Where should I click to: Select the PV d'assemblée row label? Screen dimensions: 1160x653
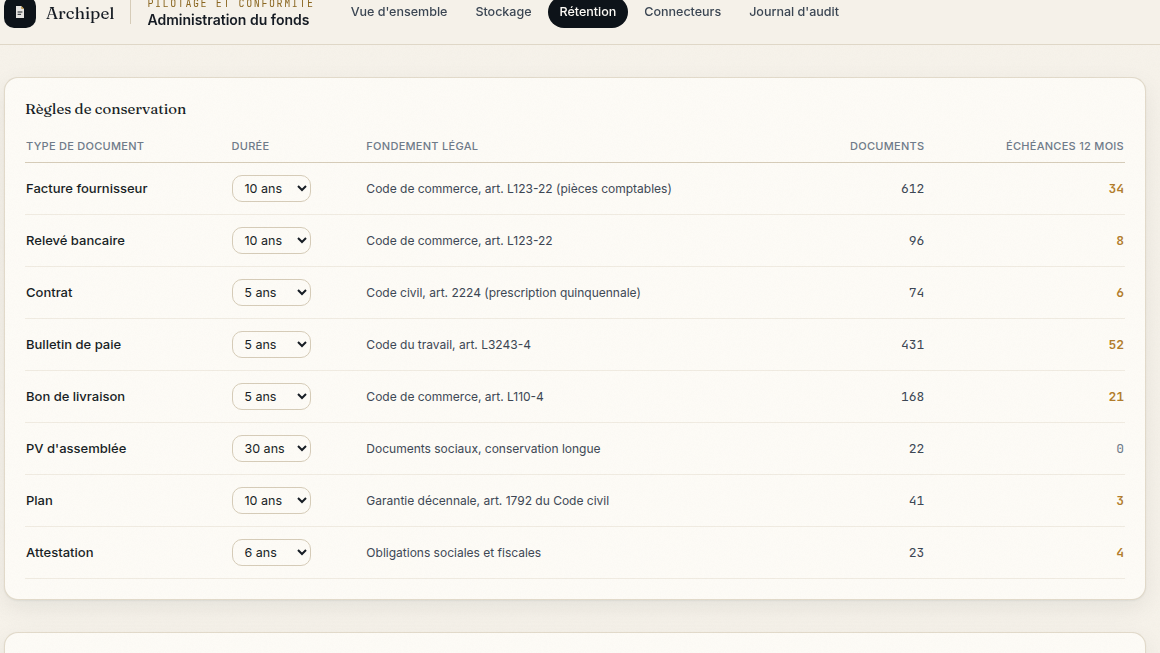[x=76, y=449]
